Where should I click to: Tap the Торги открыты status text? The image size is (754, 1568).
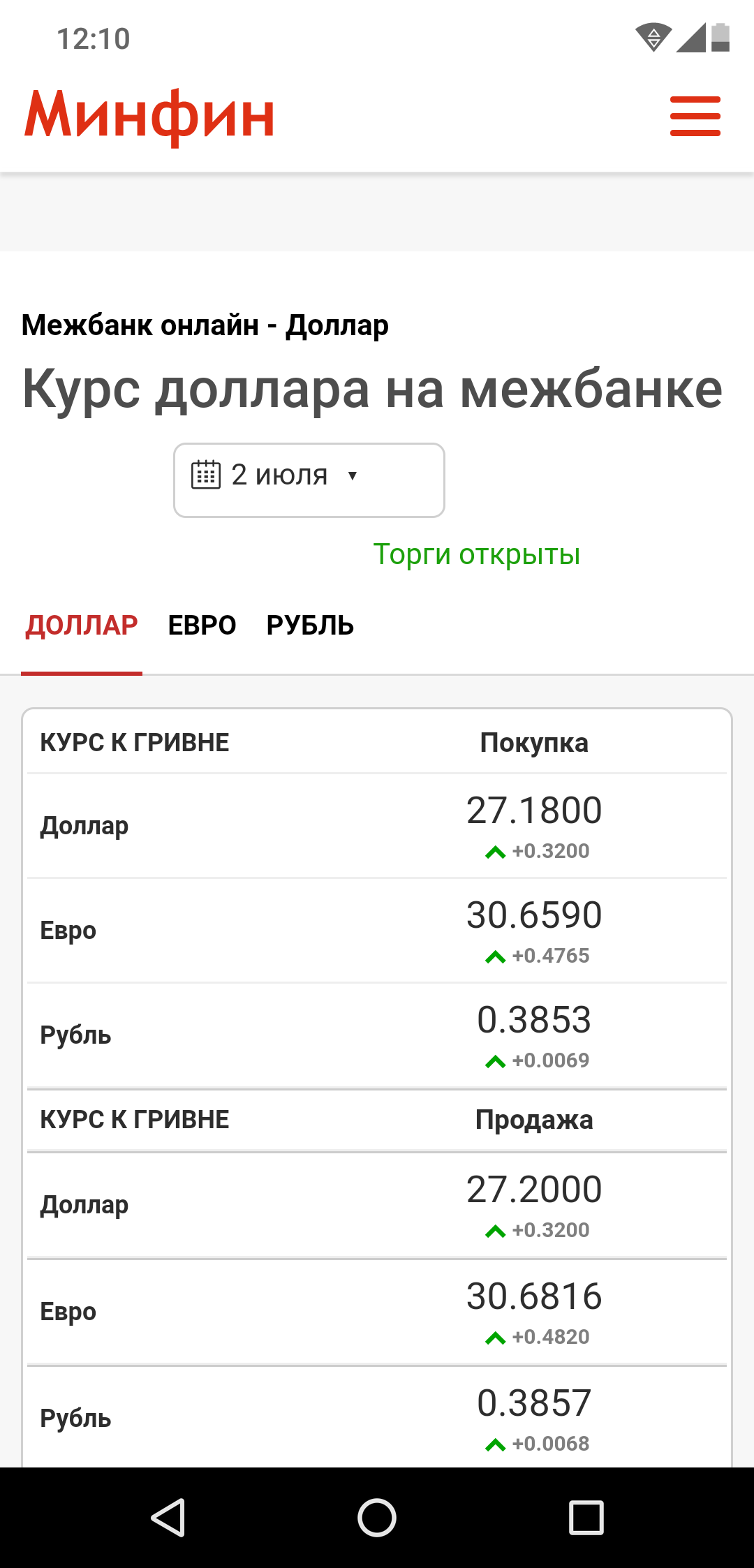477,554
